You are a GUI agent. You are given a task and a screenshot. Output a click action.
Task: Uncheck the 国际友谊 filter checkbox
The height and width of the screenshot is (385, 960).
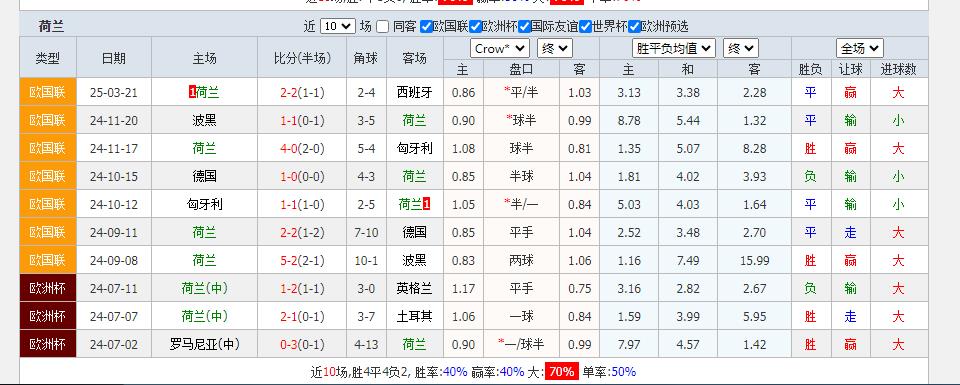click(x=525, y=26)
